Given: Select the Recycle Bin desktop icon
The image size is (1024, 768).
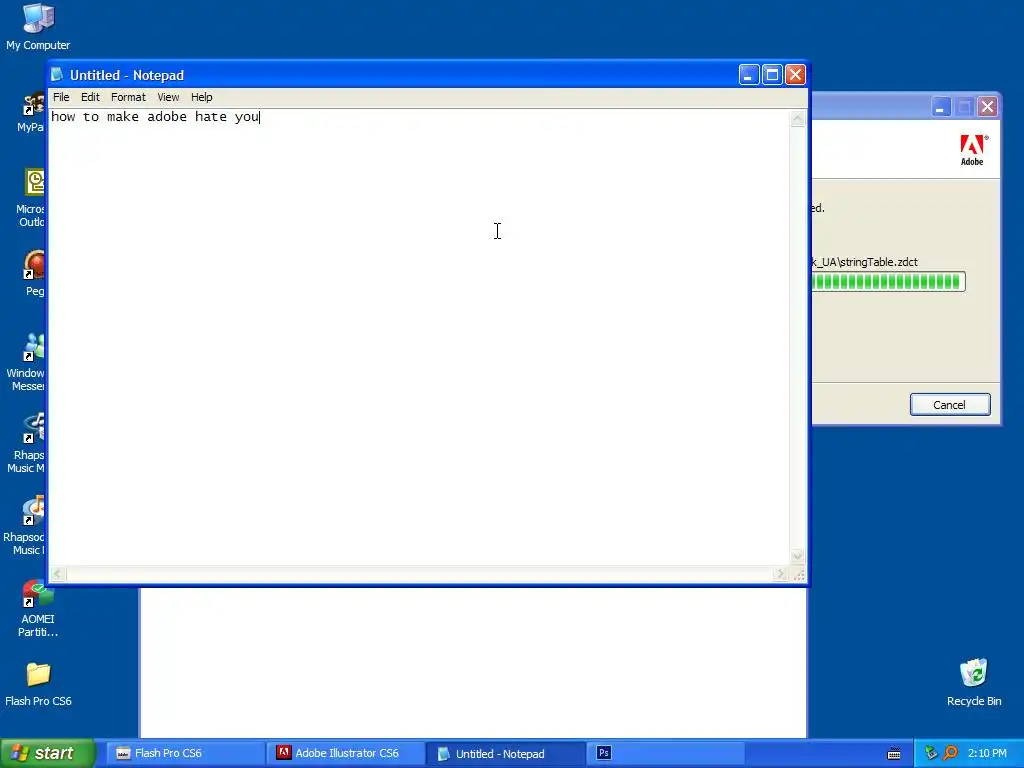Looking at the screenshot, I should click(974, 683).
